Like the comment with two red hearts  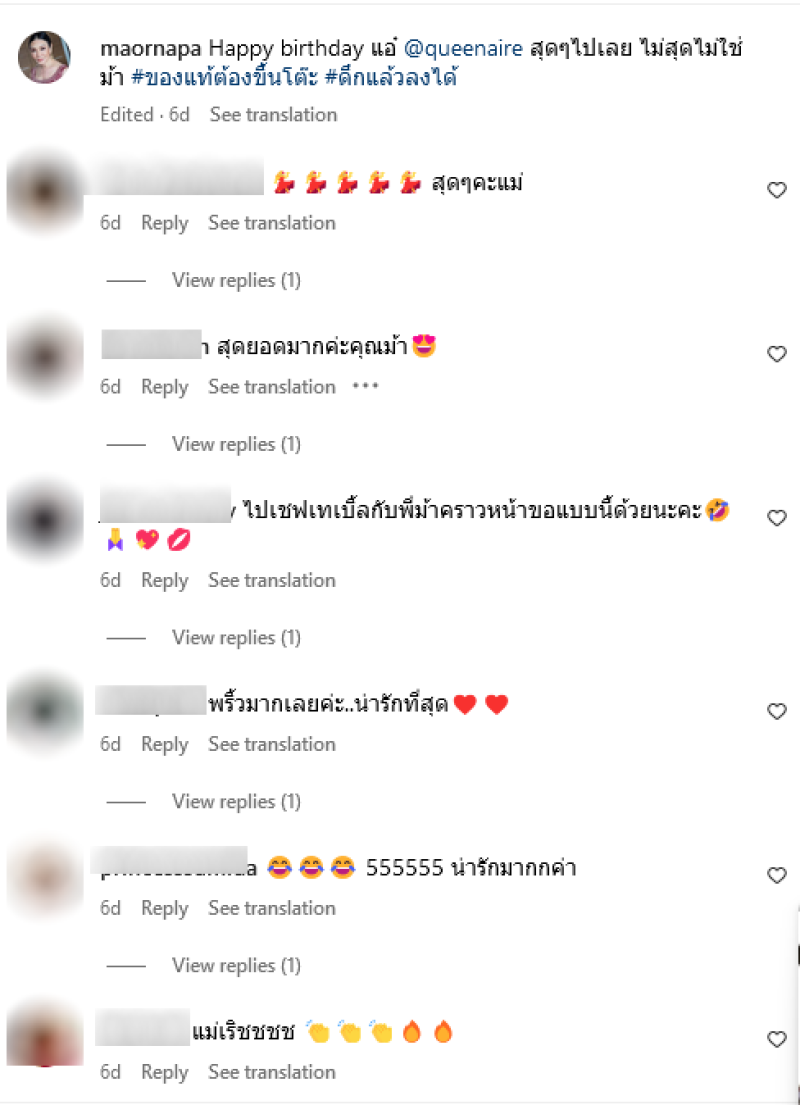click(x=776, y=712)
